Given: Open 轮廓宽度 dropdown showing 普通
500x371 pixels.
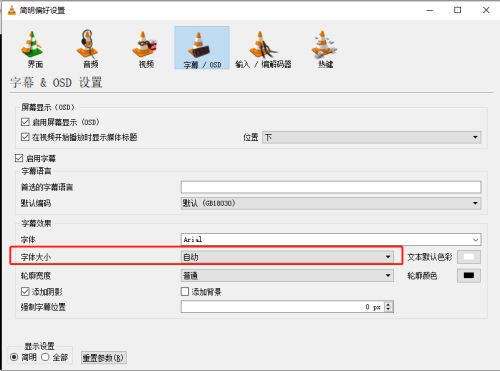Looking at the screenshot, I should point(287,276).
